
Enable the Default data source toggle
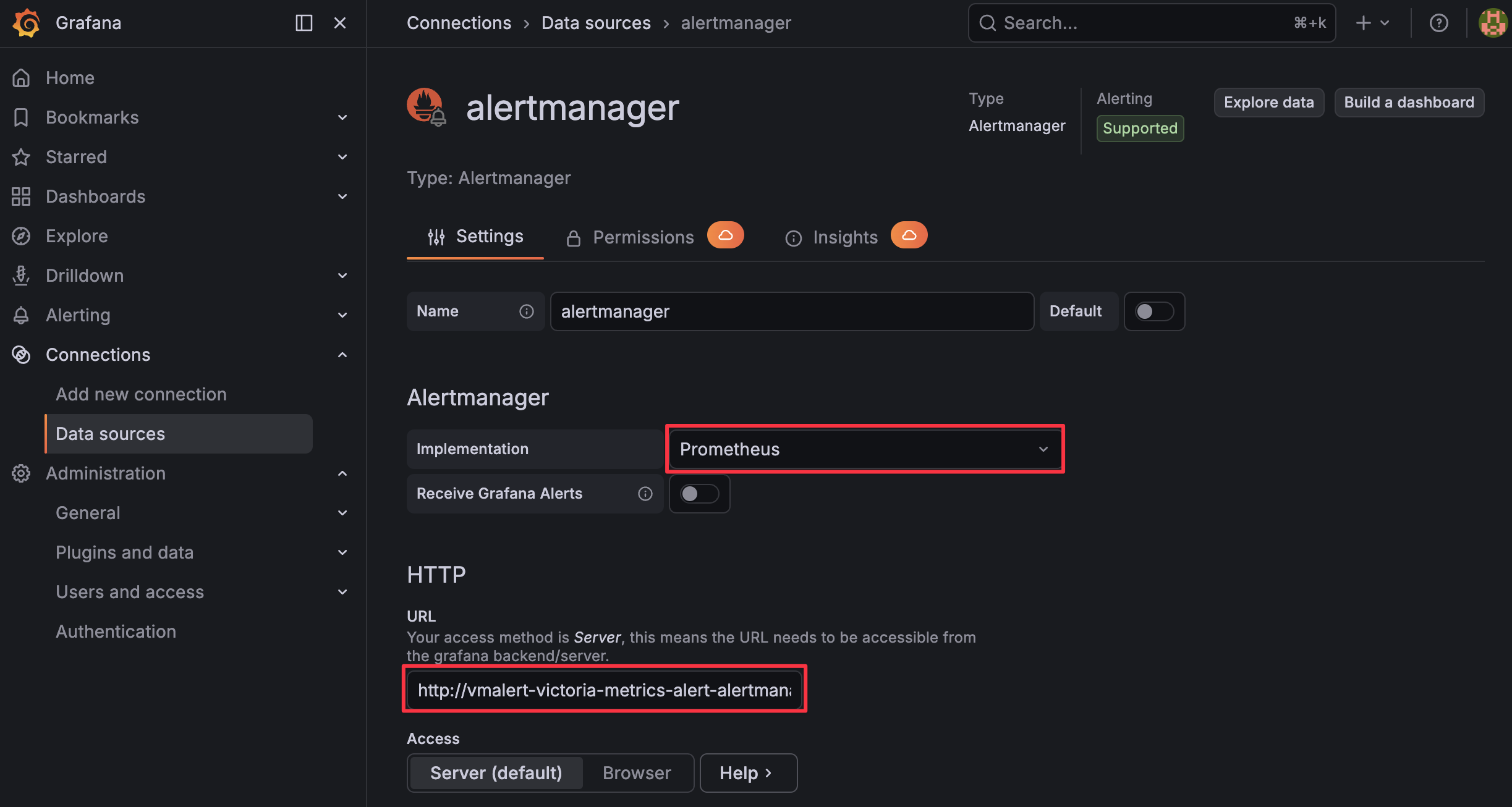click(1153, 311)
